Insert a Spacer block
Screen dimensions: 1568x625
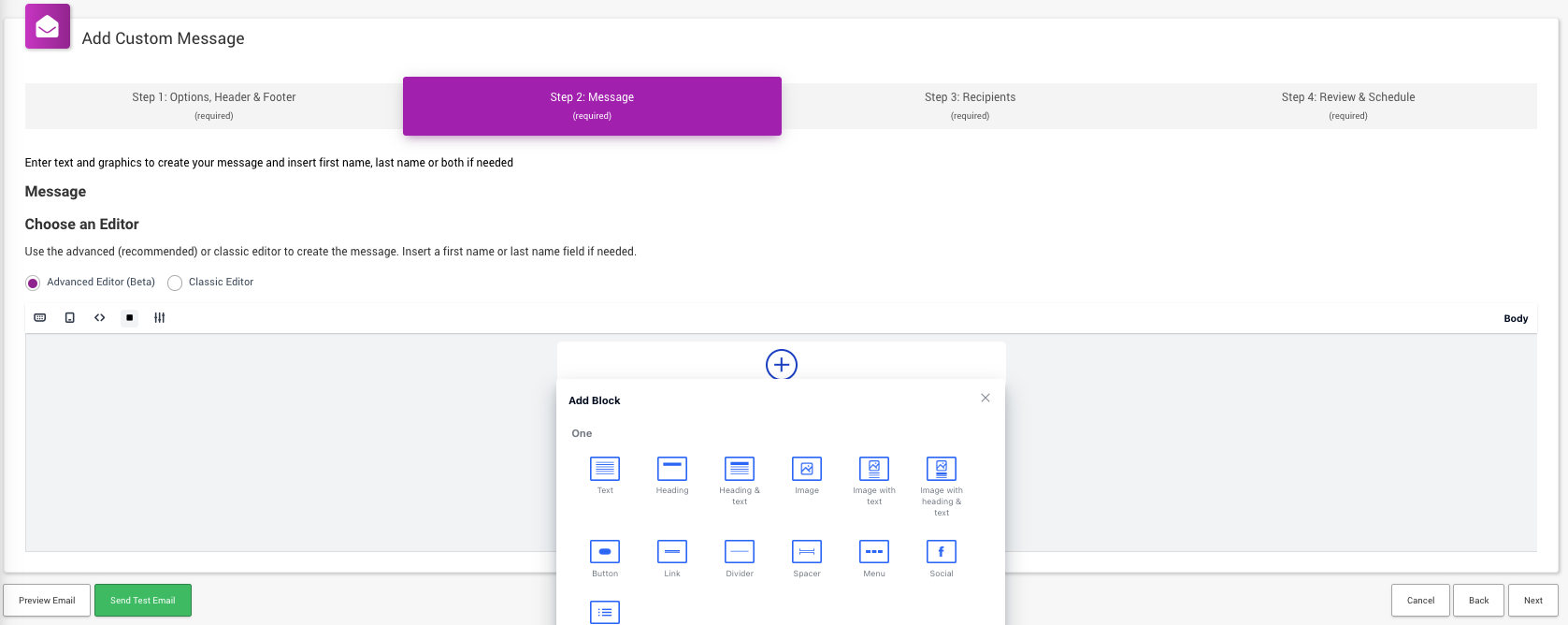pyautogui.click(x=807, y=559)
